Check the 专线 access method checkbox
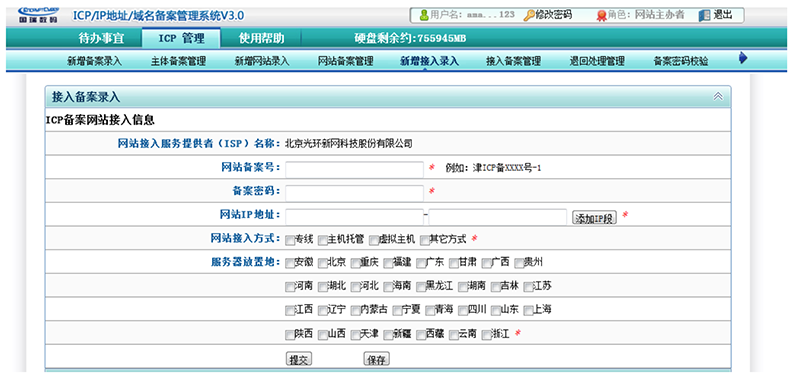The height and width of the screenshot is (379, 800). click(x=289, y=239)
